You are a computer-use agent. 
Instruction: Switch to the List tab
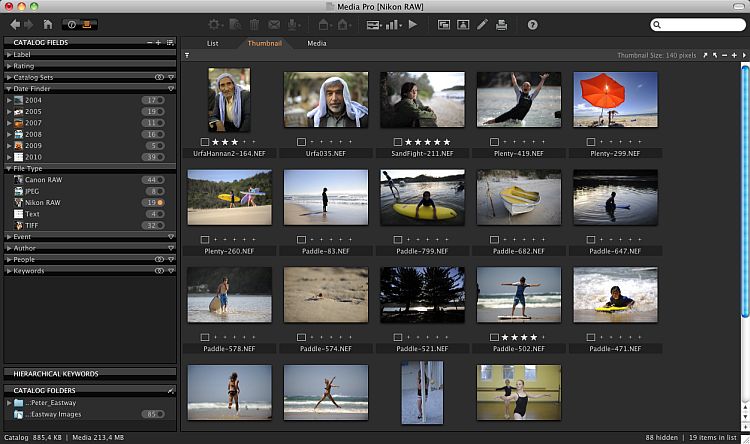[212, 44]
